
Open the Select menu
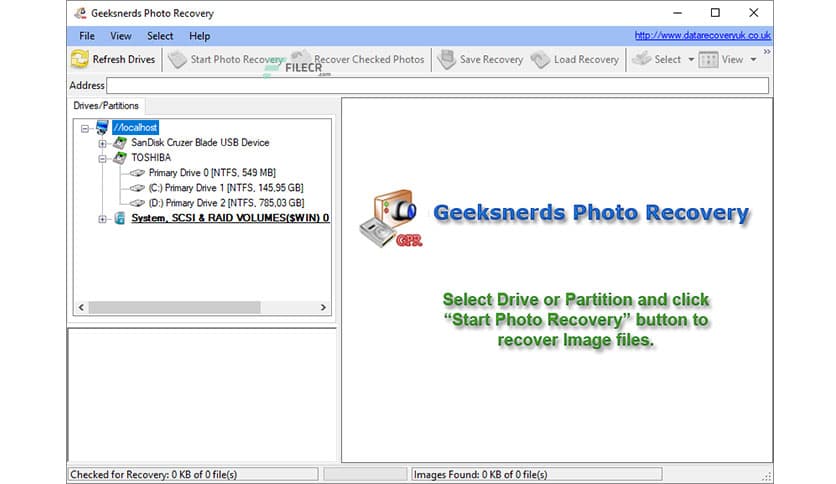coord(160,36)
